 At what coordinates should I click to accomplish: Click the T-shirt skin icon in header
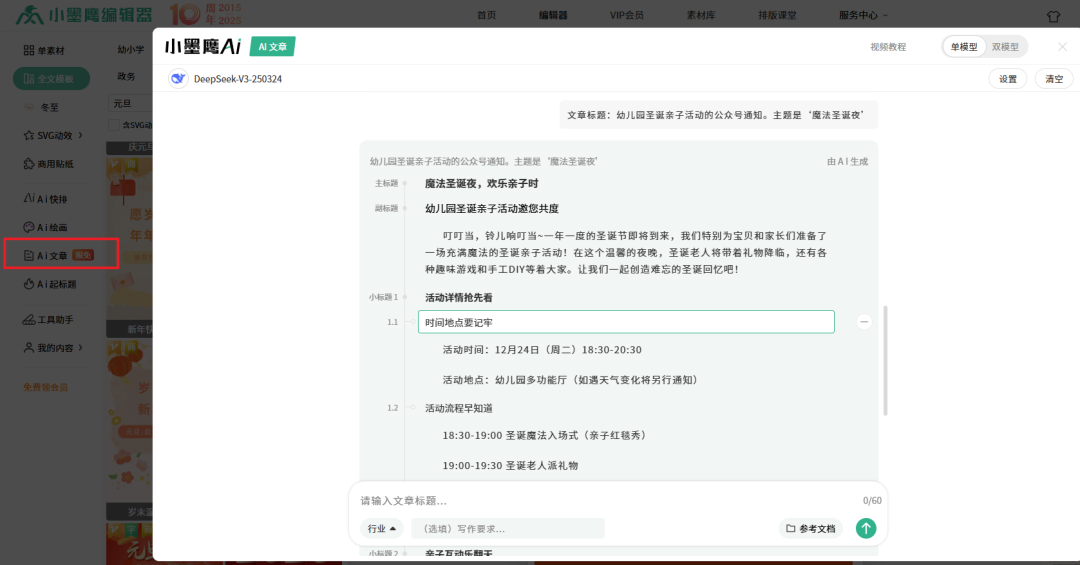[1053, 16]
